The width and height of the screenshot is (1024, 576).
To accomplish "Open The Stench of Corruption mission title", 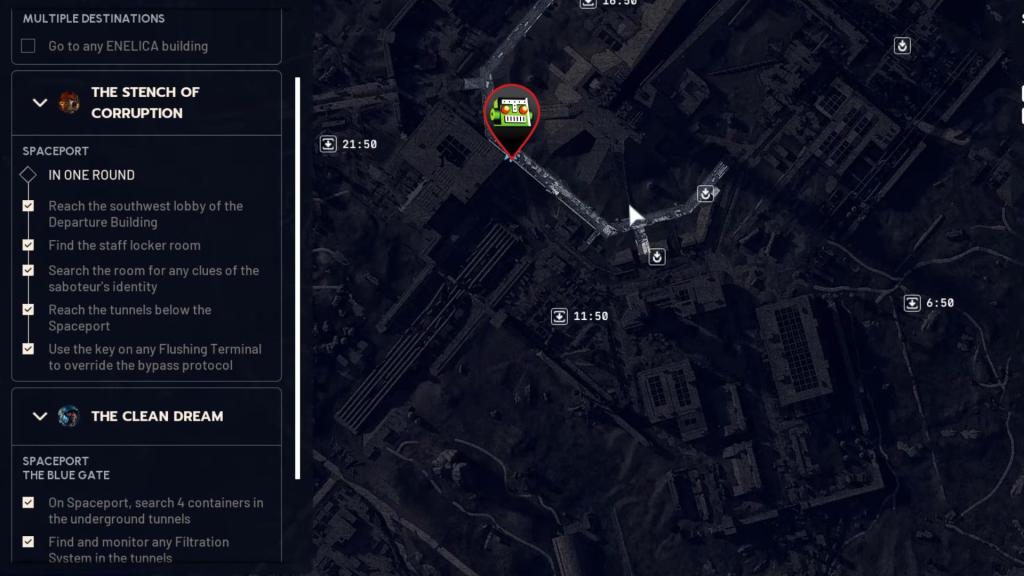I will (146, 103).
